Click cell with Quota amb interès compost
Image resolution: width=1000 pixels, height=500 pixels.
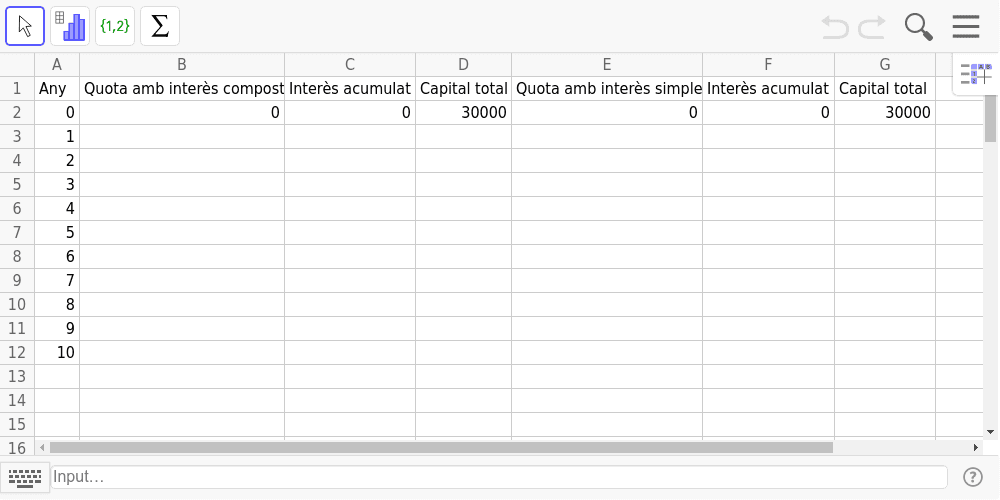click(182, 89)
